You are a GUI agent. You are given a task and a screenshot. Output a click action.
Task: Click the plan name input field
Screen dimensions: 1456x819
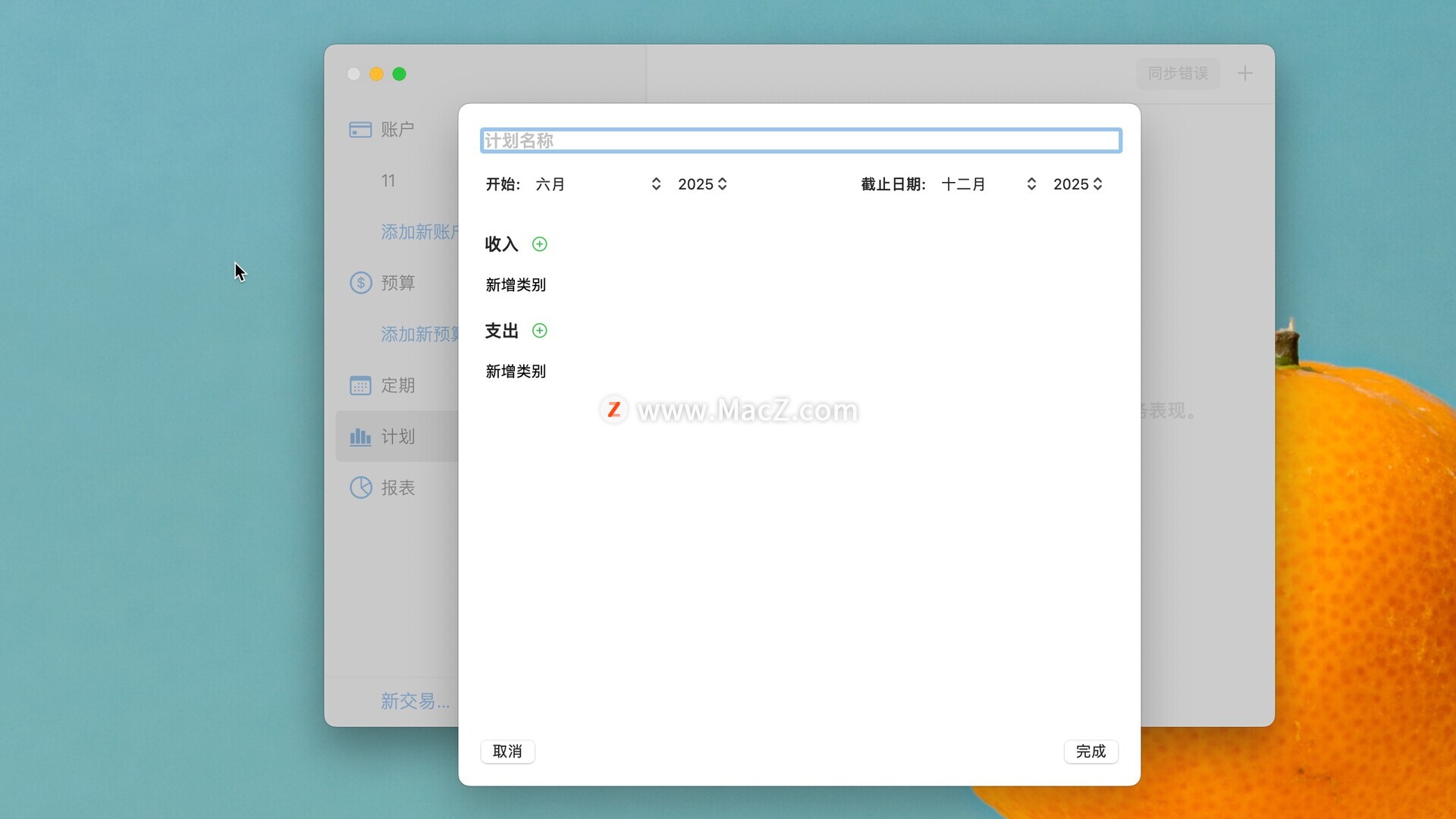pos(801,140)
